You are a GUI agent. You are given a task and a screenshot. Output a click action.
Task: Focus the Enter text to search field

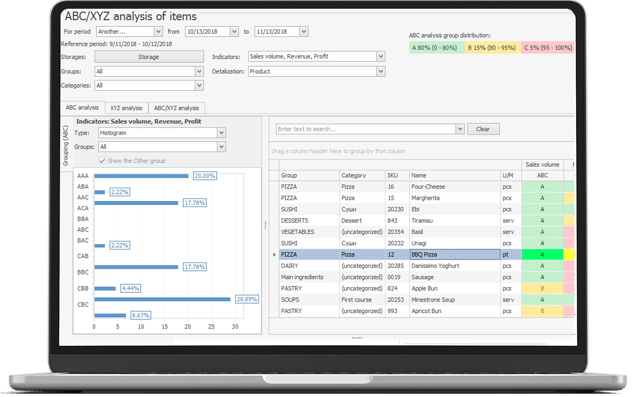366,129
